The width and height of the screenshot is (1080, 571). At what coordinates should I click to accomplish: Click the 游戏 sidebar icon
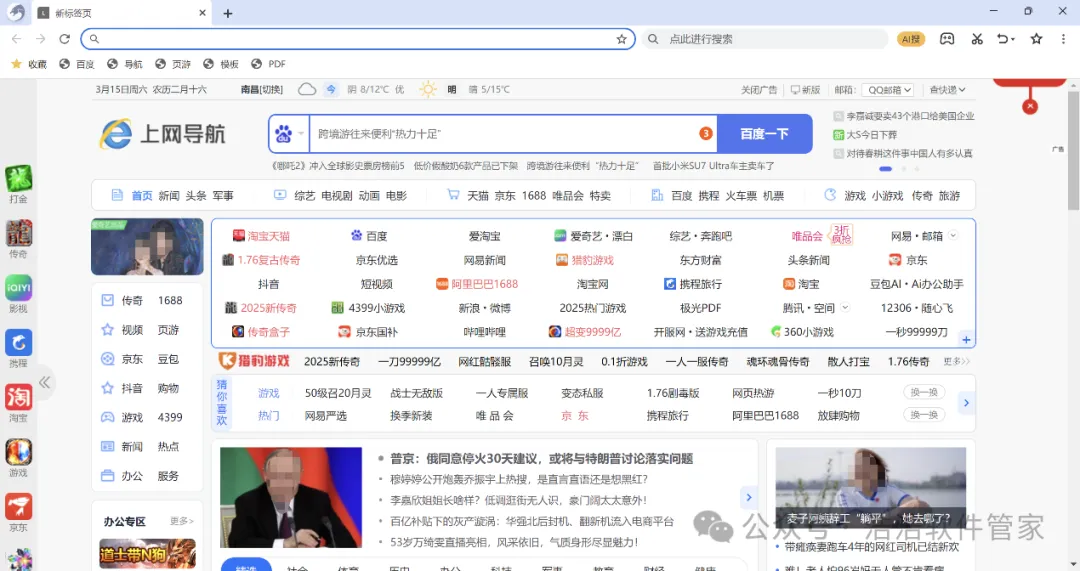pyautogui.click(x=19, y=458)
